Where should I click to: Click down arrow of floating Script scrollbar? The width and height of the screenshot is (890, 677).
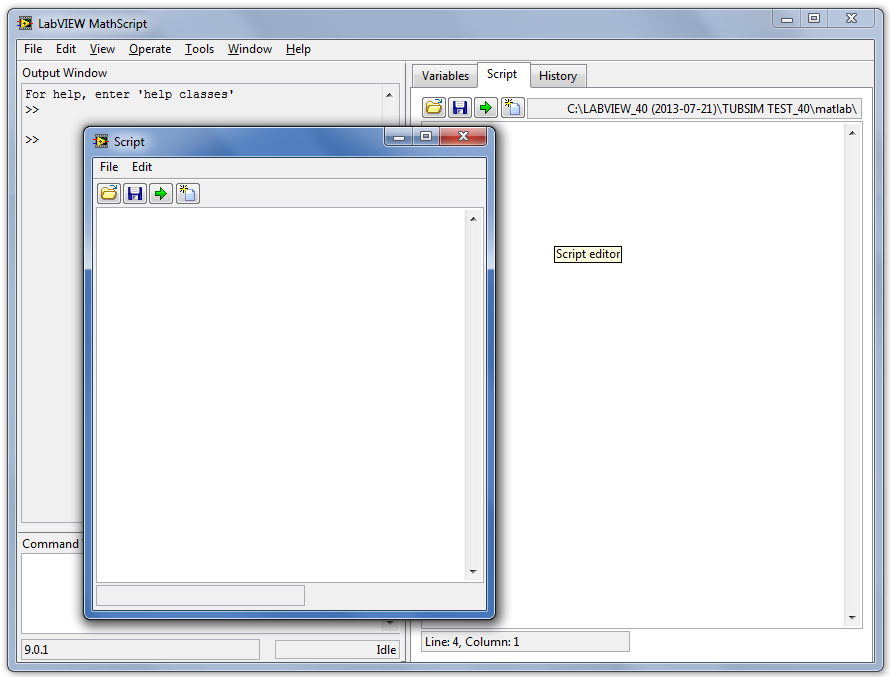click(x=473, y=571)
